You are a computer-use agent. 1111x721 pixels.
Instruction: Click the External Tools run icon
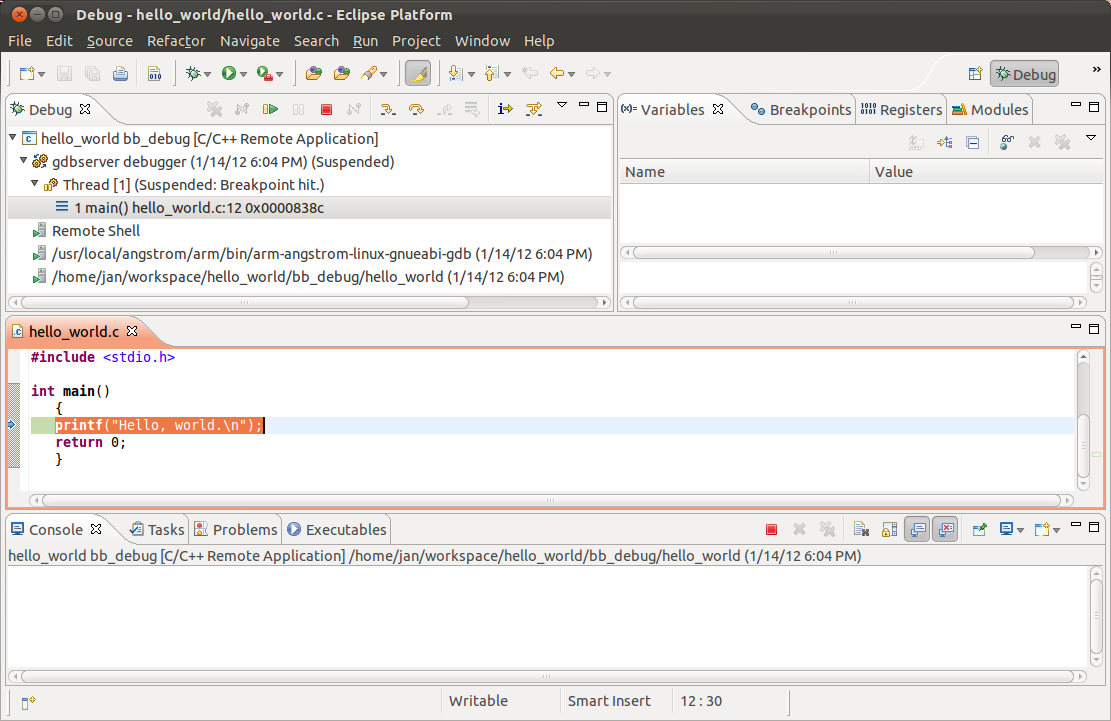coord(264,73)
